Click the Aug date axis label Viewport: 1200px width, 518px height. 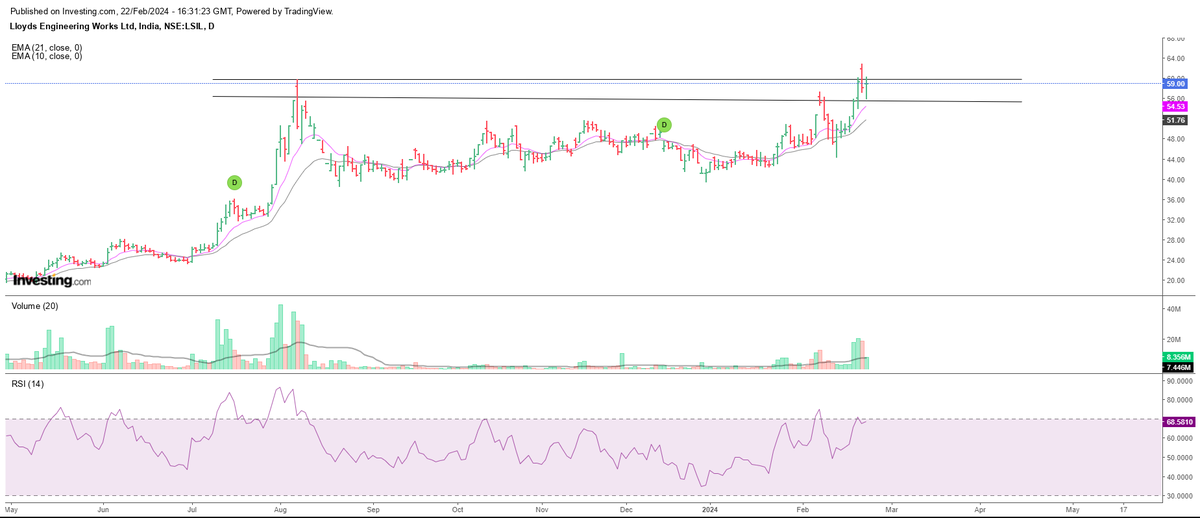coord(279,508)
